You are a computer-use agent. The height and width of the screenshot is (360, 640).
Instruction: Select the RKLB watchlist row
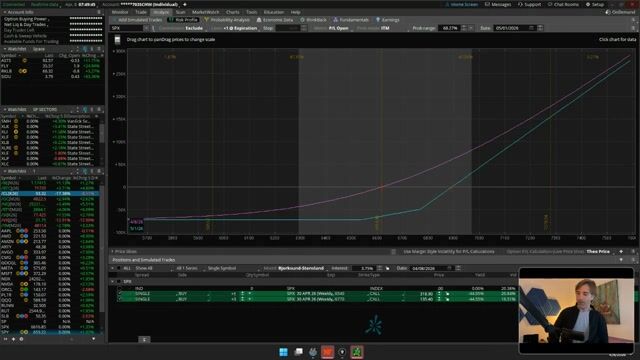52,71
